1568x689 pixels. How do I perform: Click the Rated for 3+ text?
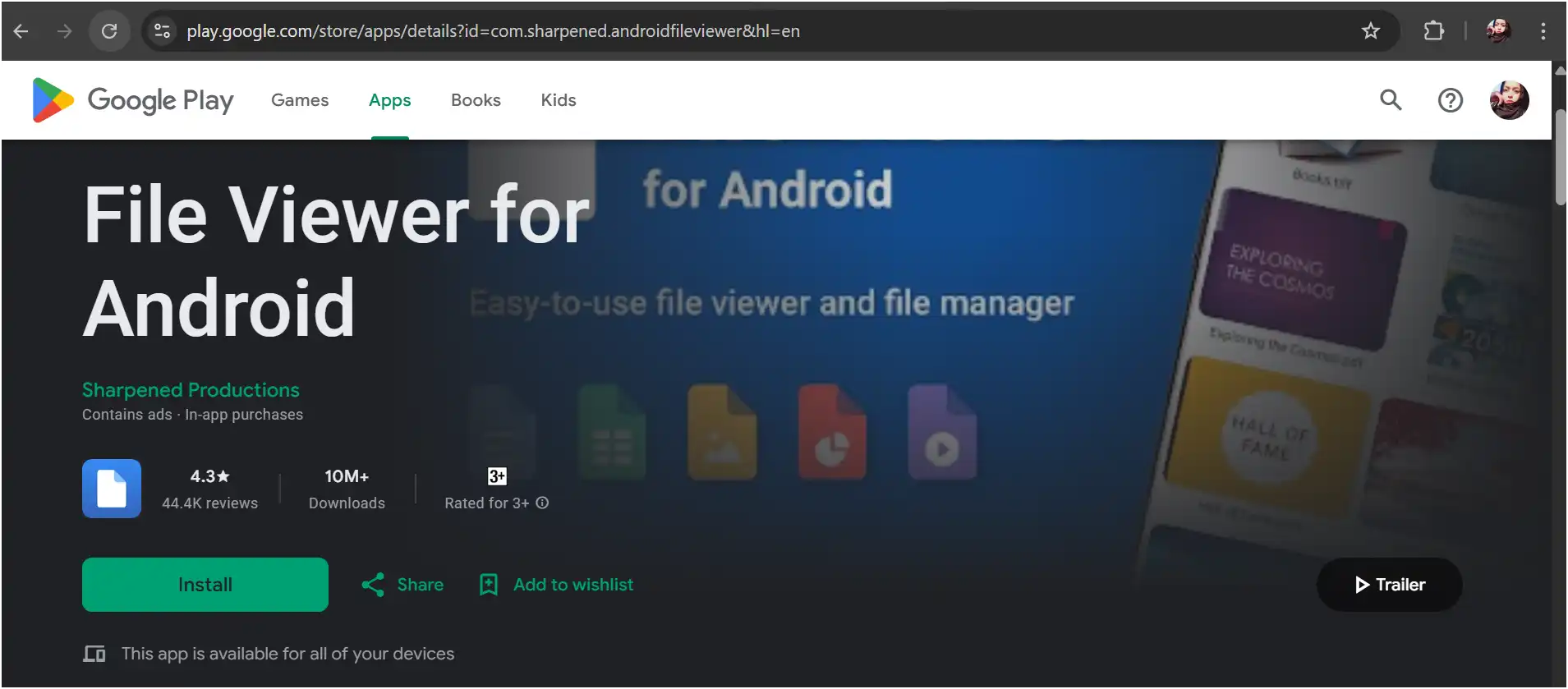click(x=487, y=503)
